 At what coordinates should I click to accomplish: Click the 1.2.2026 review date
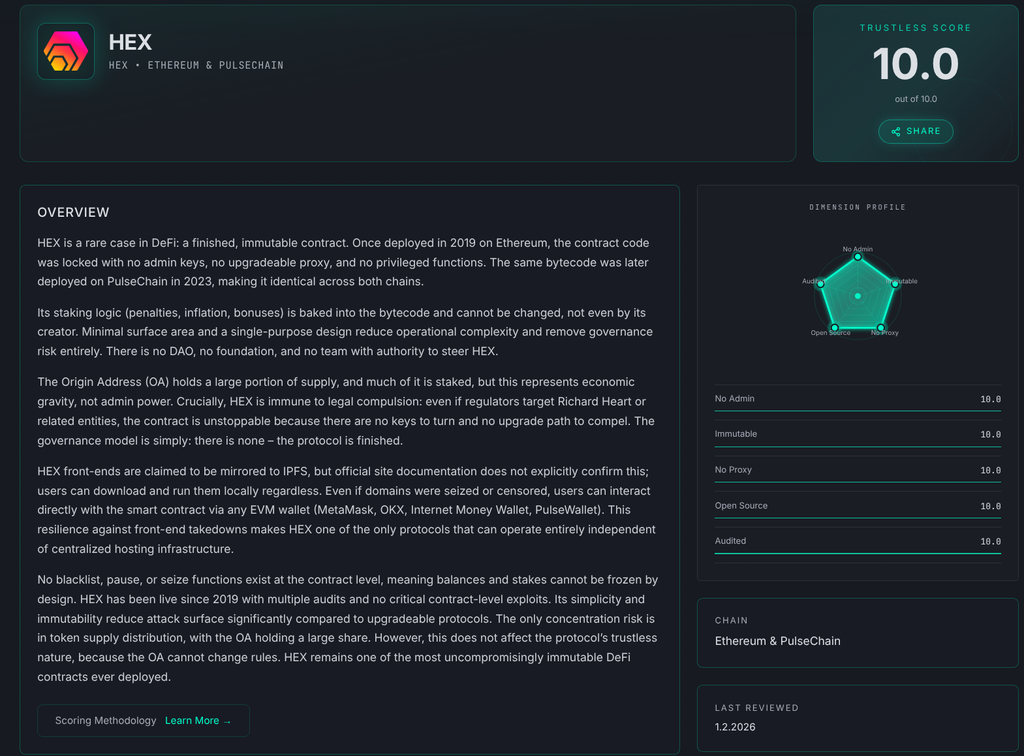click(735, 727)
